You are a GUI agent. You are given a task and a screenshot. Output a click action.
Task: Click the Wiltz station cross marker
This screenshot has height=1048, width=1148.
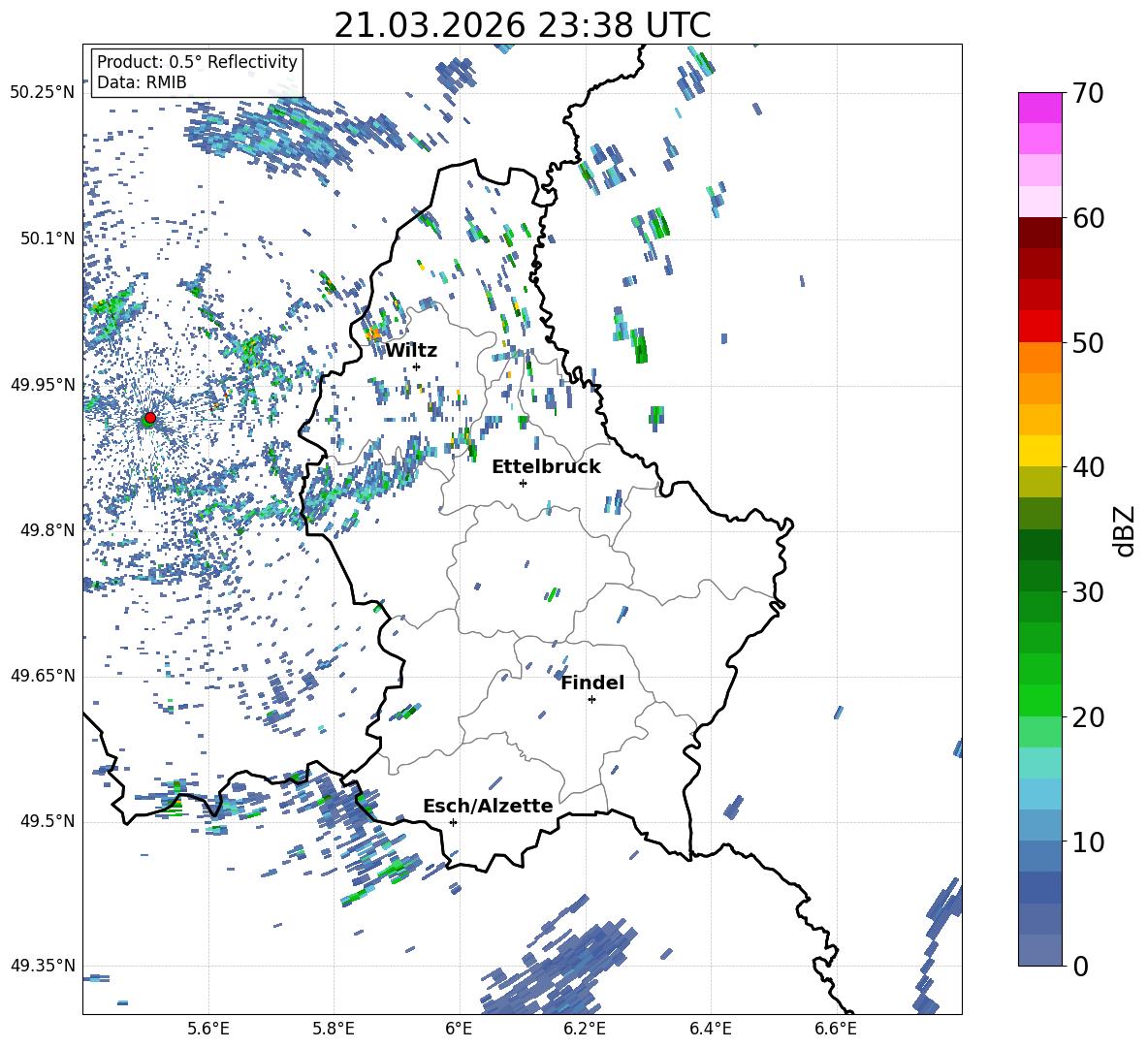(416, 366)
